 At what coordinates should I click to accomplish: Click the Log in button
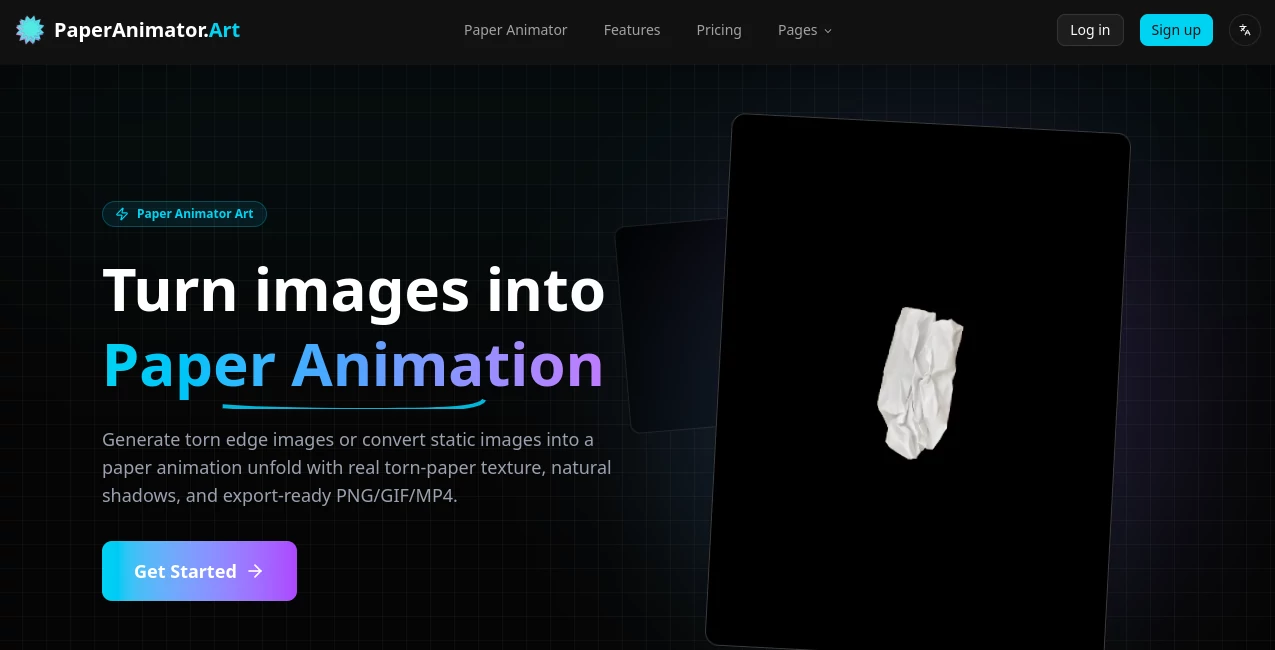point(1090,30)
